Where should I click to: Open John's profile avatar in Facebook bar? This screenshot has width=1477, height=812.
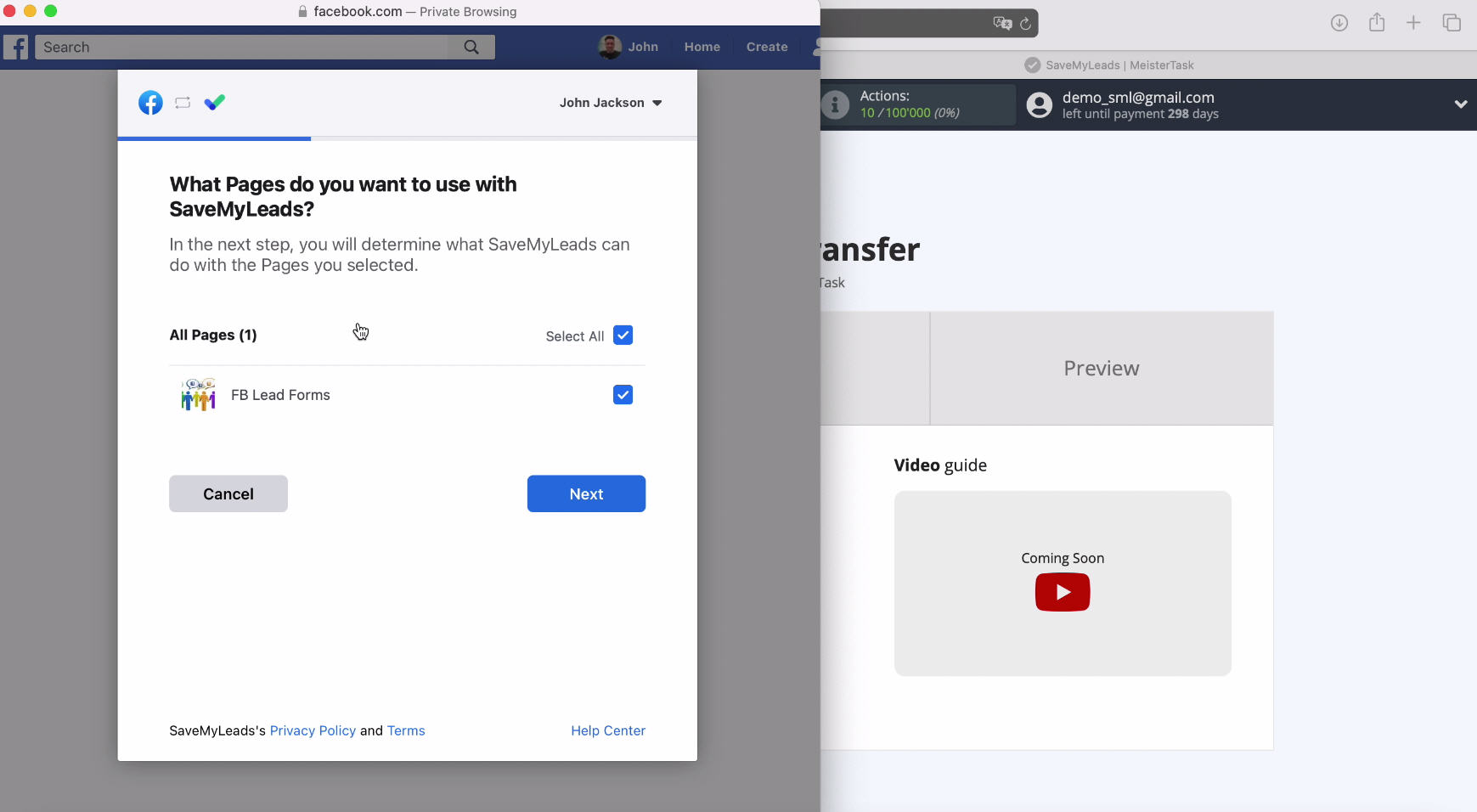point(609,47)
